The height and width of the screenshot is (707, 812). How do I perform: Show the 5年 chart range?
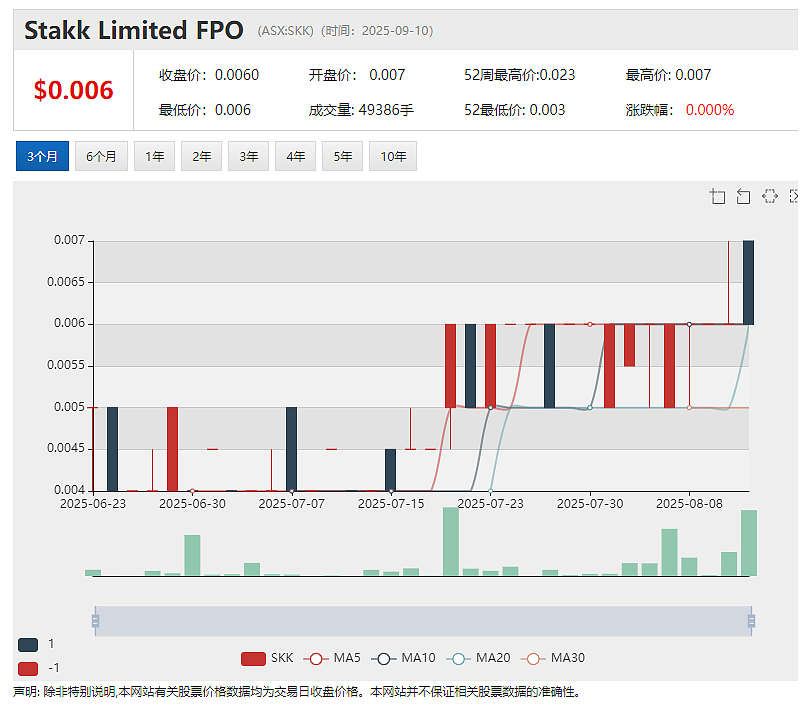click(343, 156)
